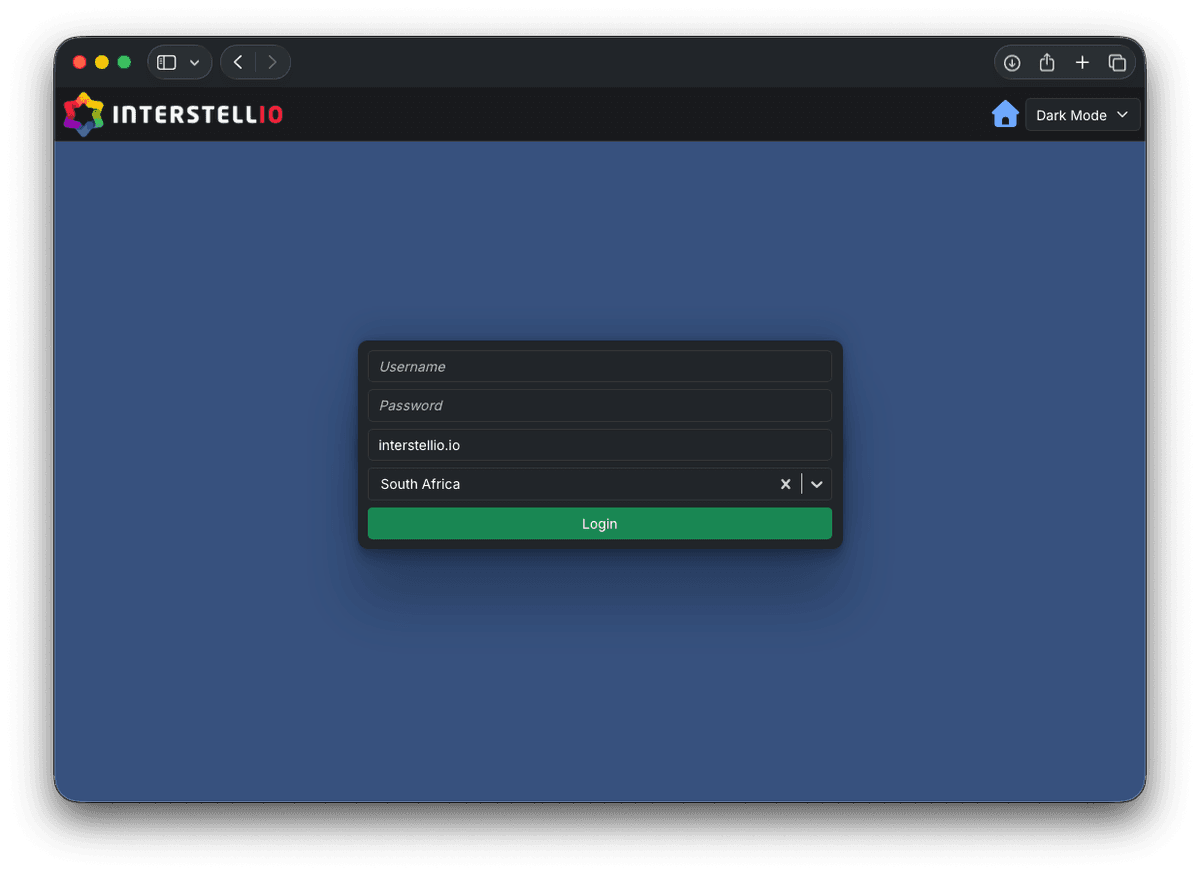
Task: Click the green Login button bar
Action: pos(599,523)
